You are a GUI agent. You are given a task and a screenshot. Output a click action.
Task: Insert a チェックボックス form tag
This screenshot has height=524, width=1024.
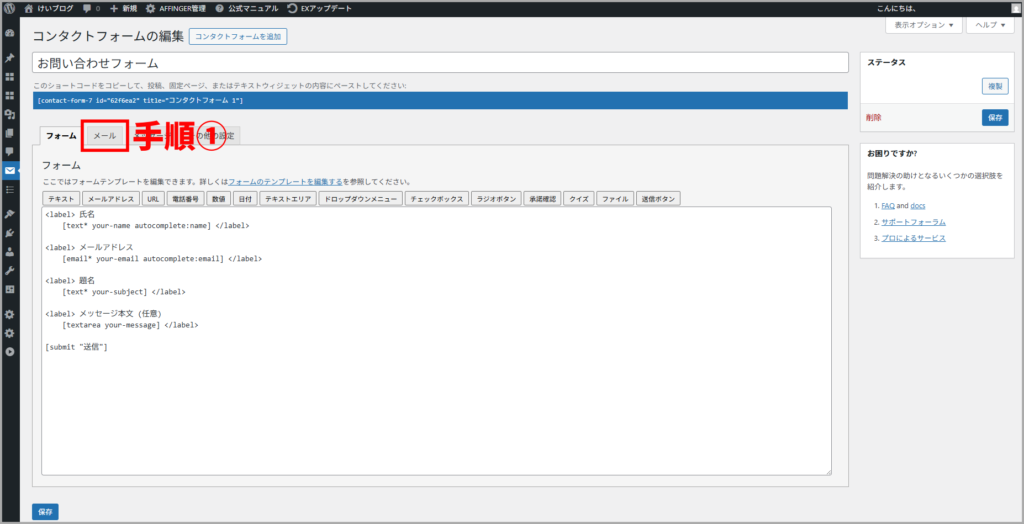(437, 199)
